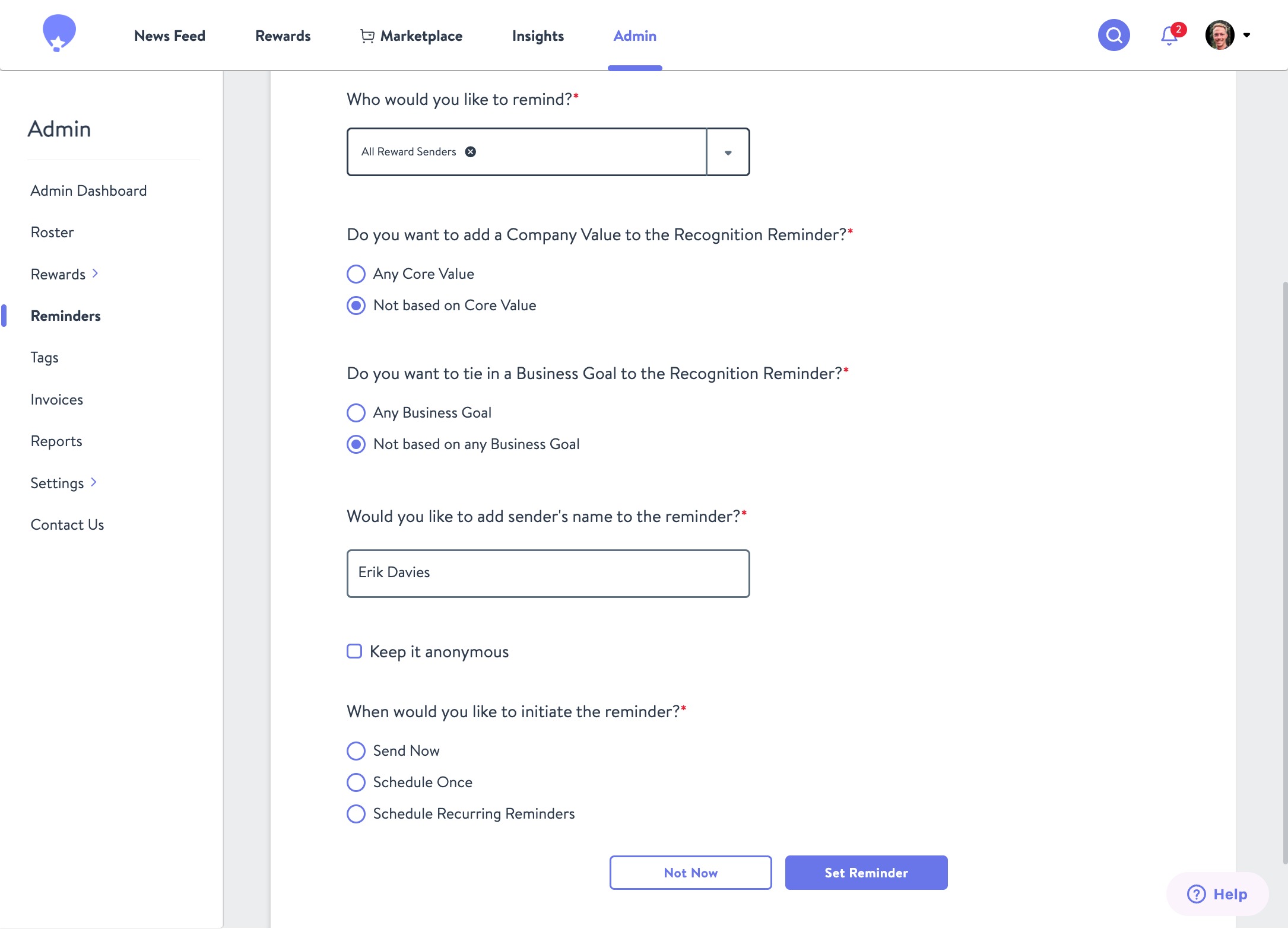Go to Insights tab
The width and height of the screenshot is (1288, 929).
[x=538, y=36]
